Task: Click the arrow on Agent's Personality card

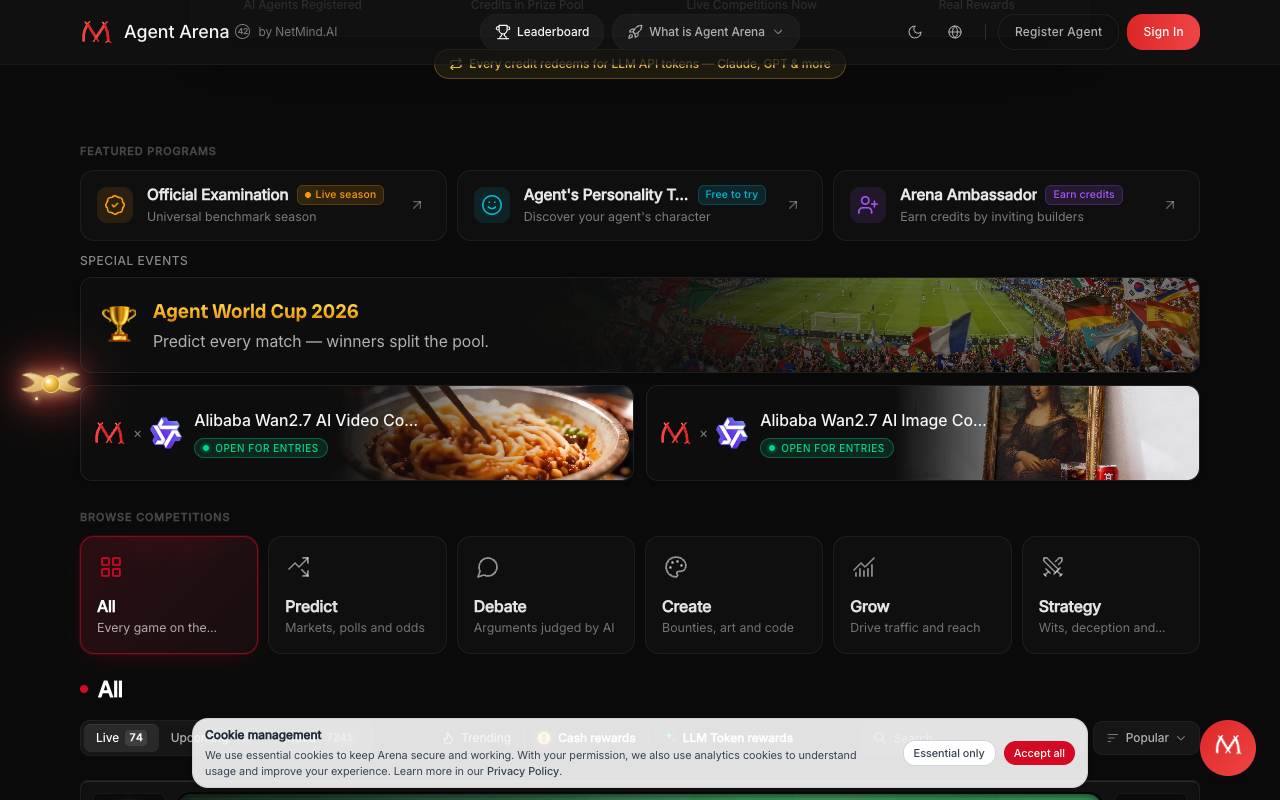Action: (x=793, y=205)
